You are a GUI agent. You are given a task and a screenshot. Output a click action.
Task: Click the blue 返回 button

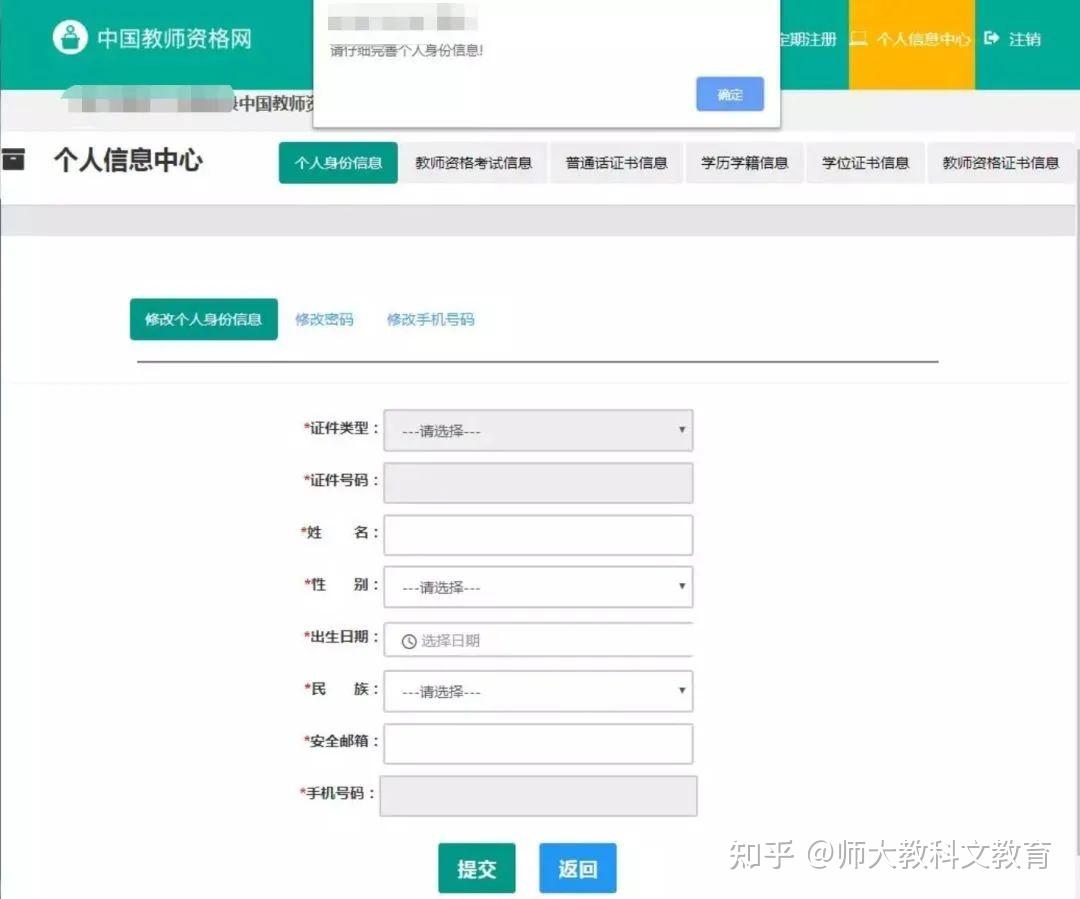(577, 868)
